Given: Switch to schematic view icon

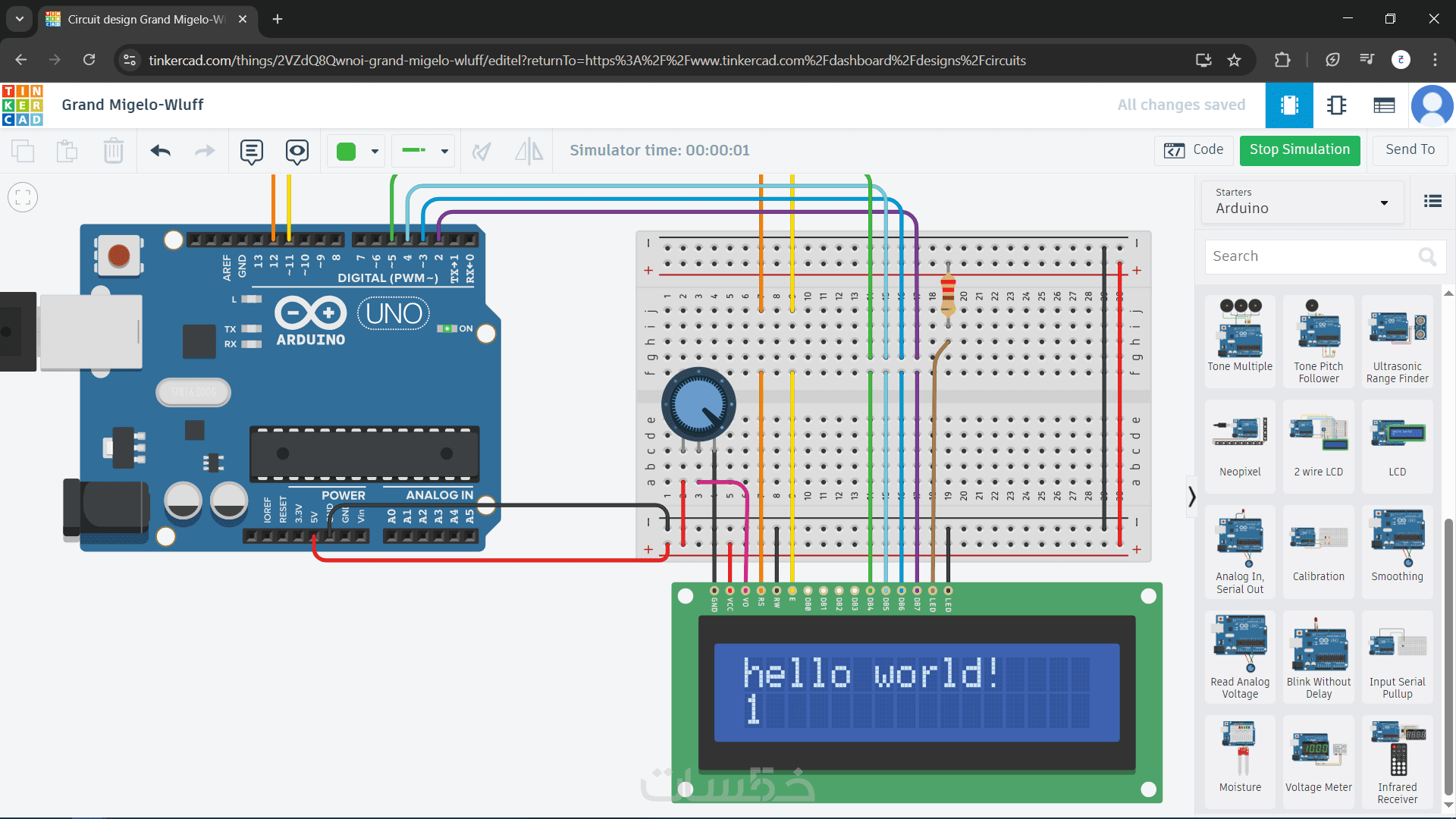Looking at the screenshot, I should coord(1336,105).
